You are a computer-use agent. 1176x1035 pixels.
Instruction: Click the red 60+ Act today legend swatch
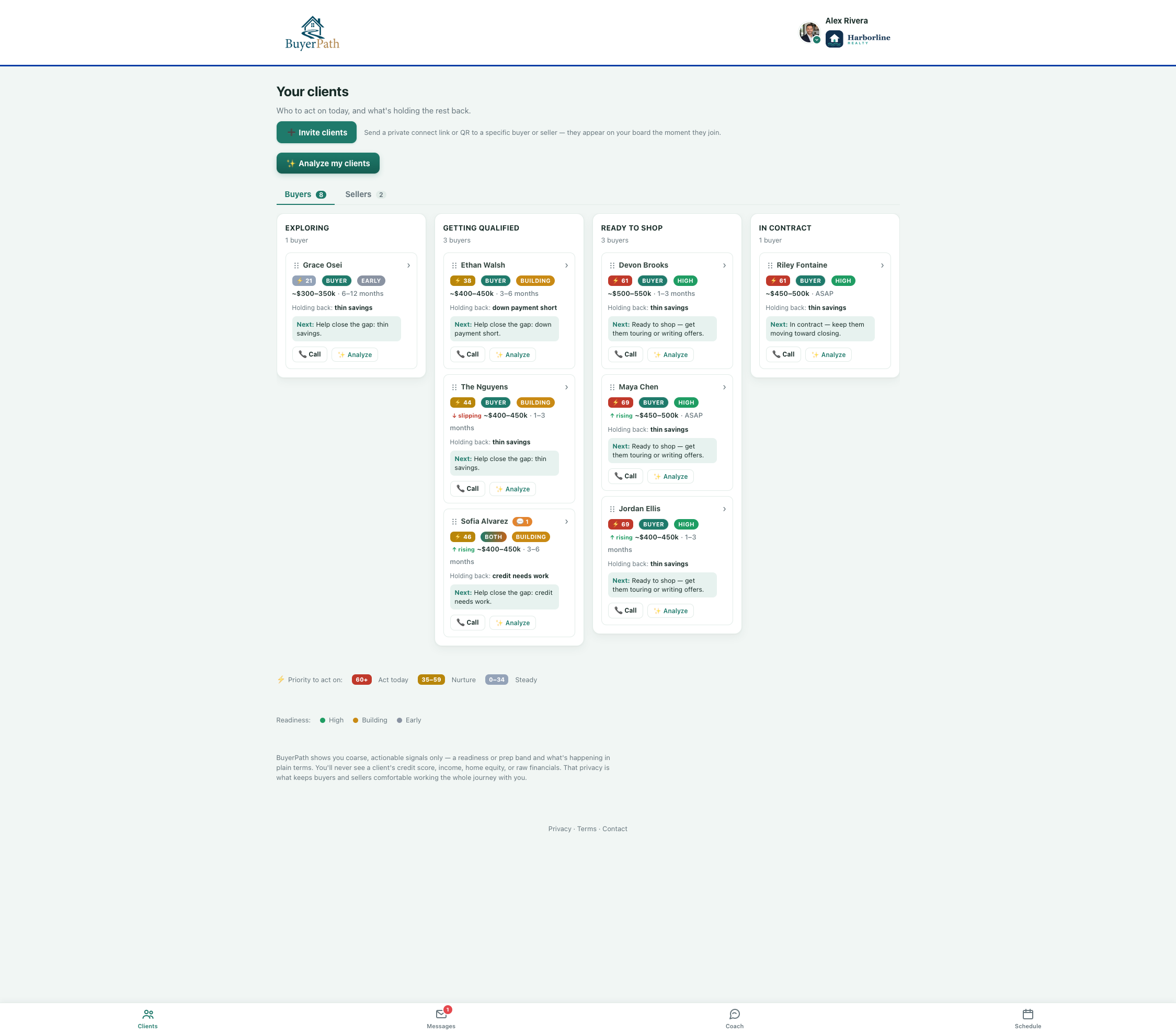361,680
